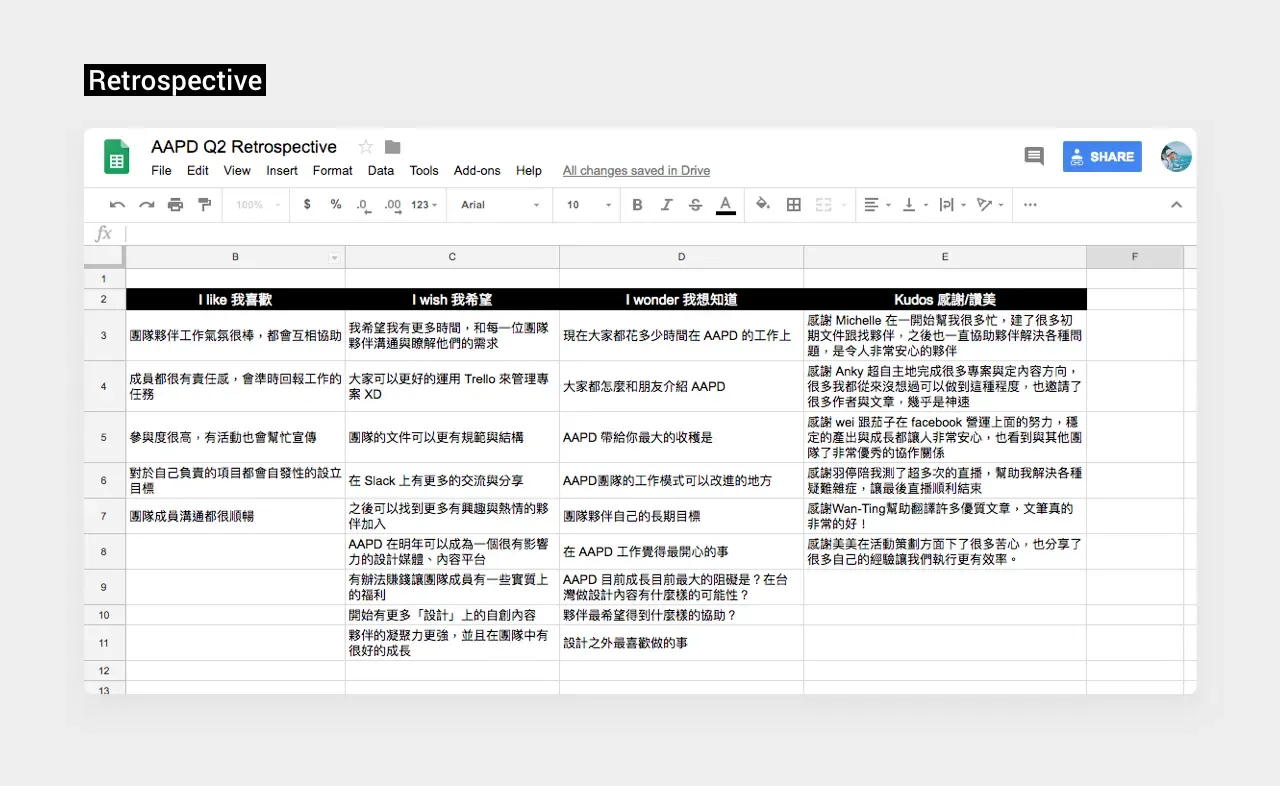
Task: Print the spreadsheet
Action: tap(176, 205)
